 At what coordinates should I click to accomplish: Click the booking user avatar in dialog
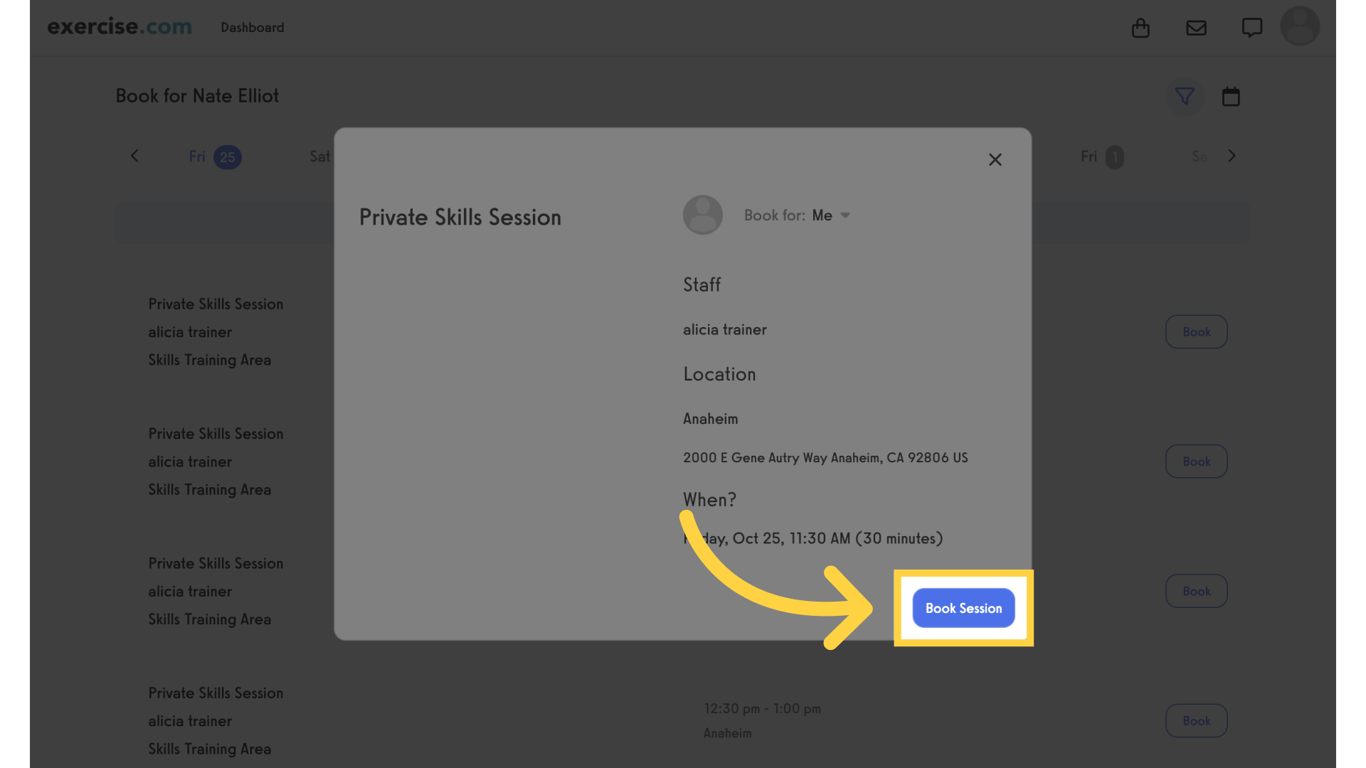(702, 215)
